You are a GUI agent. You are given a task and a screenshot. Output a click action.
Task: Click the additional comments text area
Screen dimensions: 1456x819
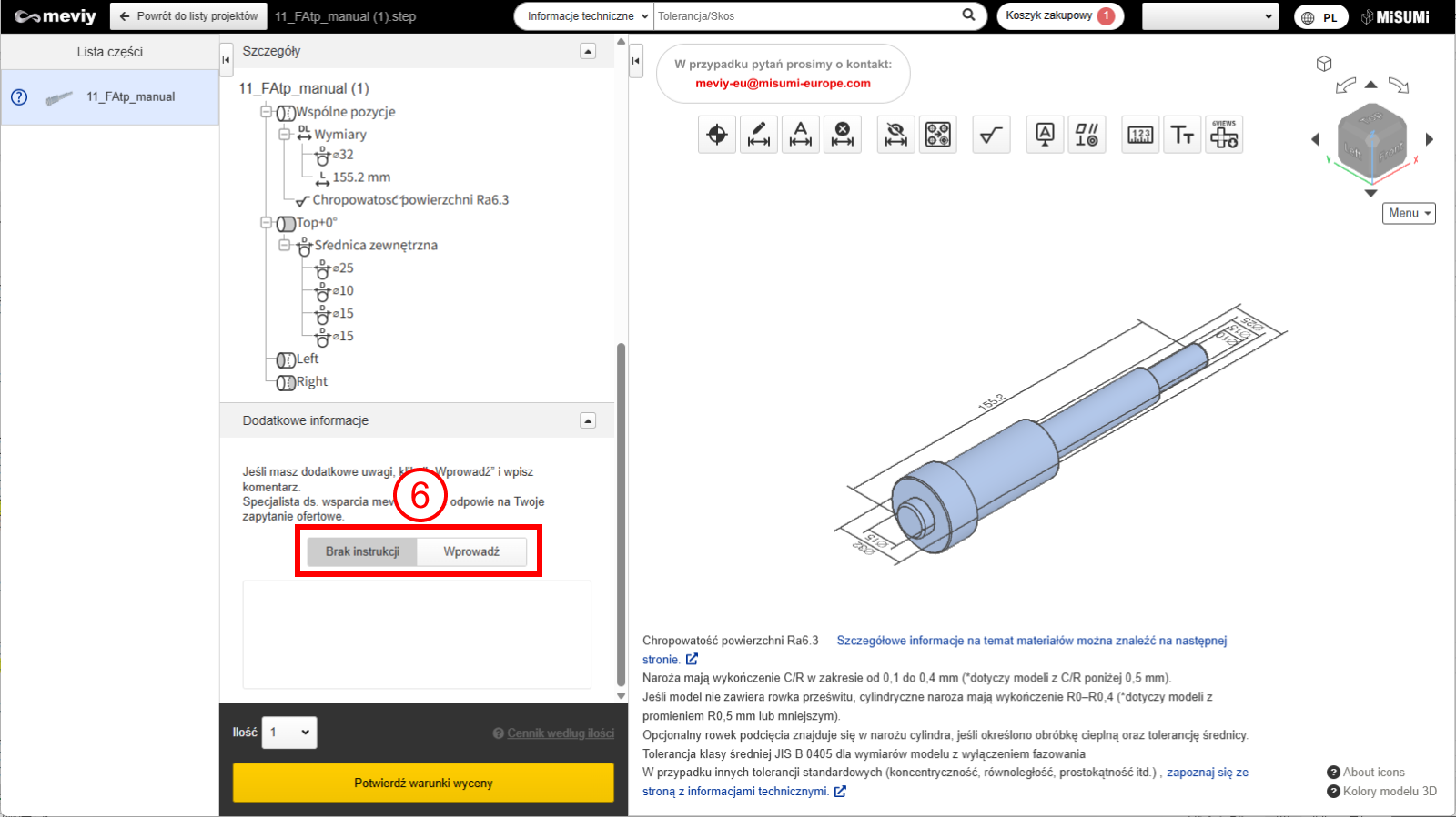[x=417, y=634]
